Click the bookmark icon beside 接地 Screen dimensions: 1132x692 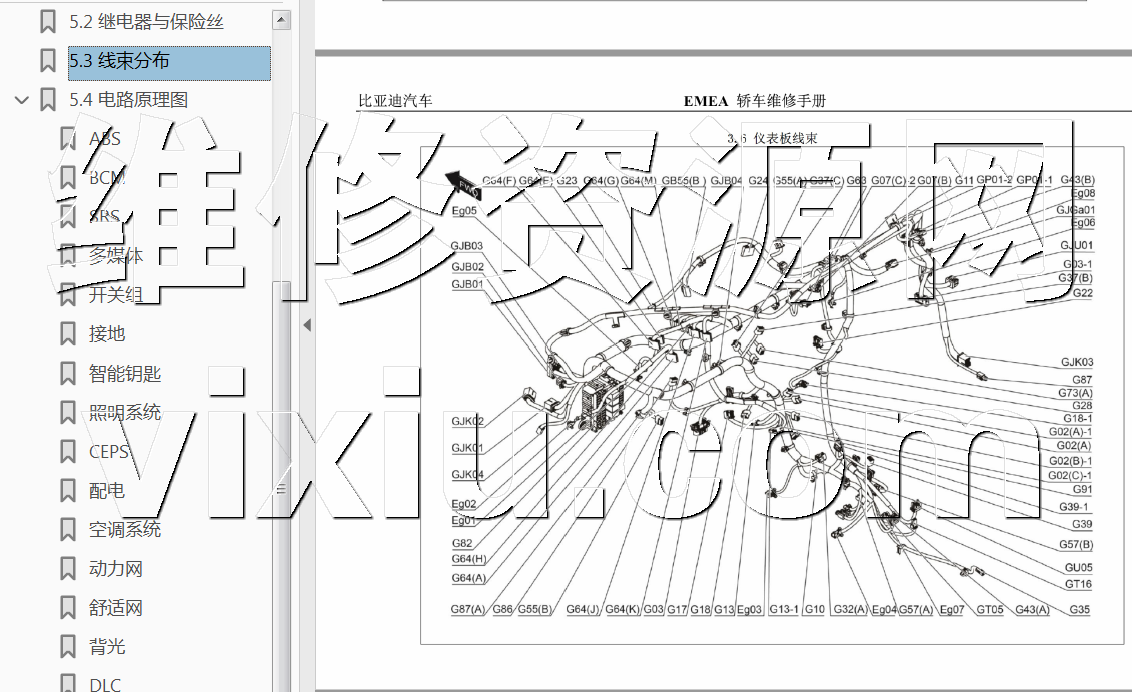[x=67, y=334]
